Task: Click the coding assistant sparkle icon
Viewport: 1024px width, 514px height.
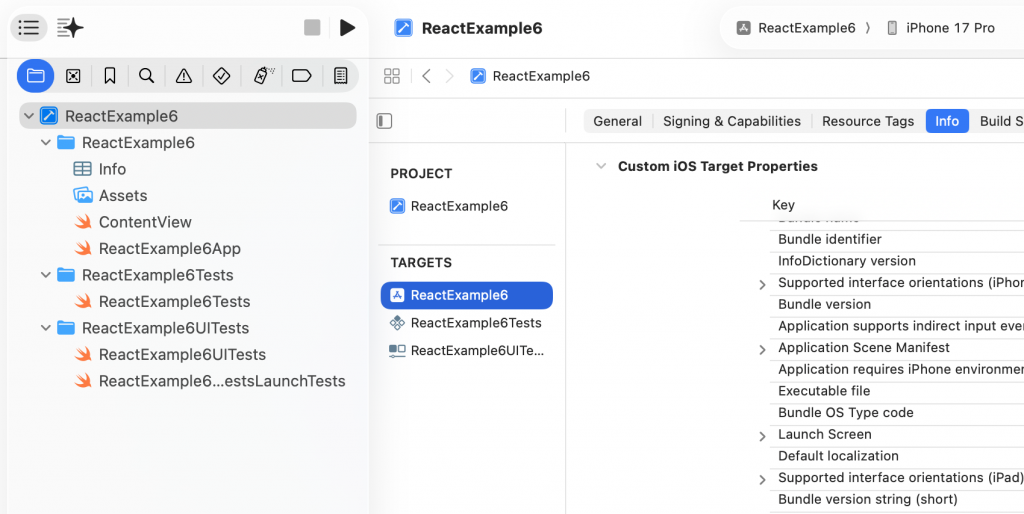Action: [x=70, y=28]
